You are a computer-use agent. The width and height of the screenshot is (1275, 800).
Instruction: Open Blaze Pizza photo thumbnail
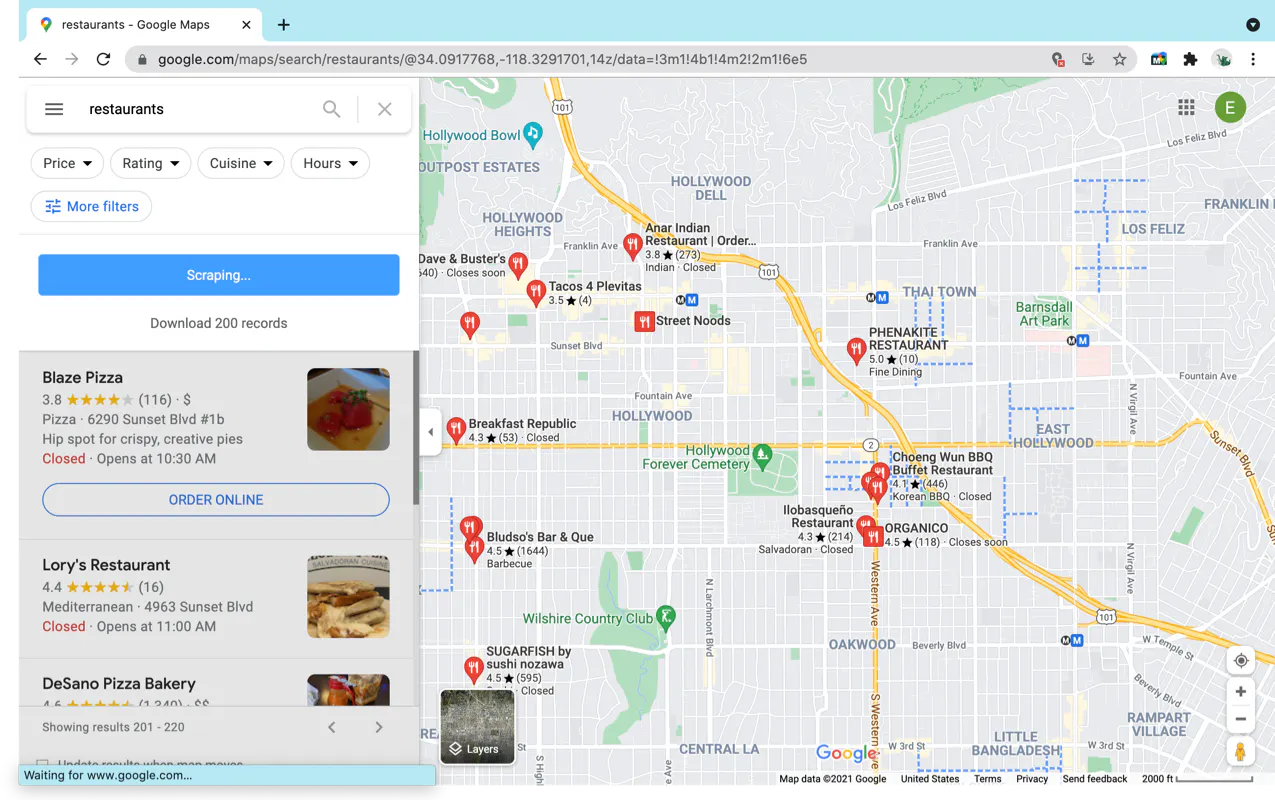point(348,409)
